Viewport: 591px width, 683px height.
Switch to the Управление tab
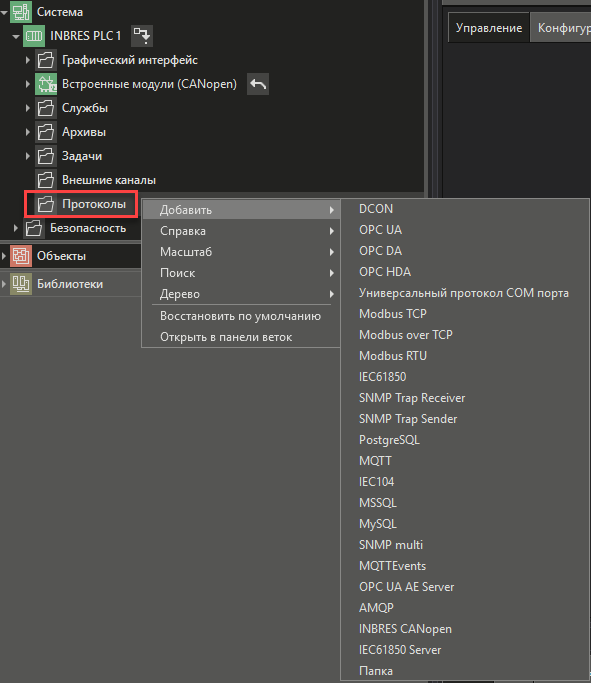(489, 28)
